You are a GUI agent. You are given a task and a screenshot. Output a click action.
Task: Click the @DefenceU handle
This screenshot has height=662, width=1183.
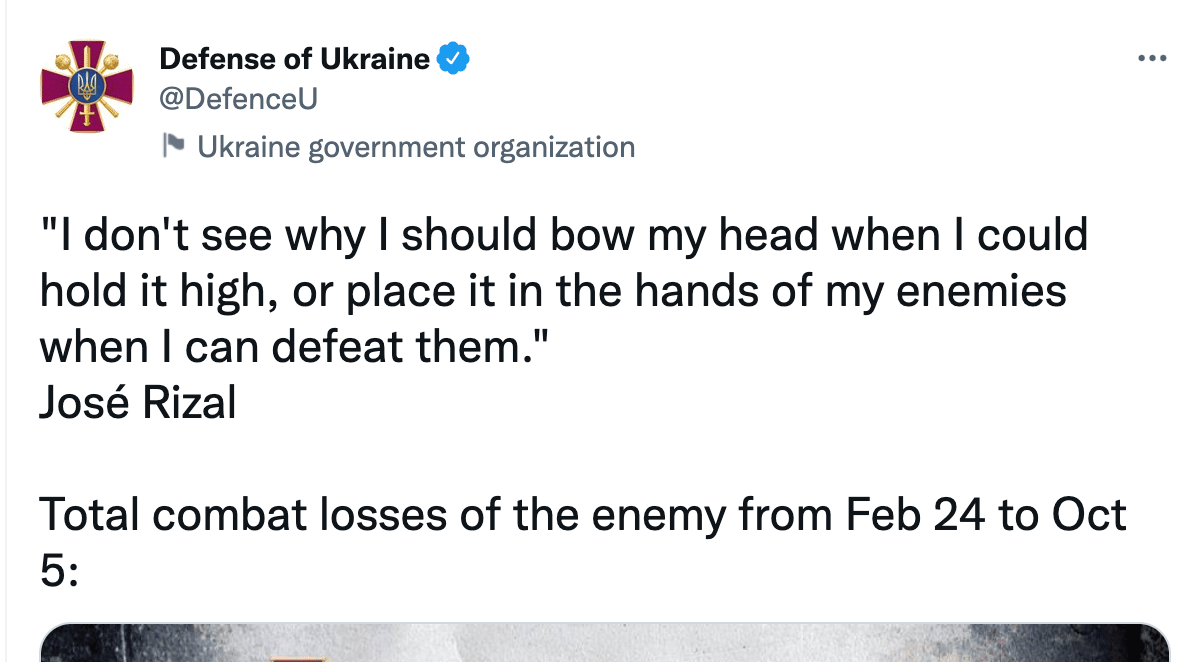tap(238, 98)
